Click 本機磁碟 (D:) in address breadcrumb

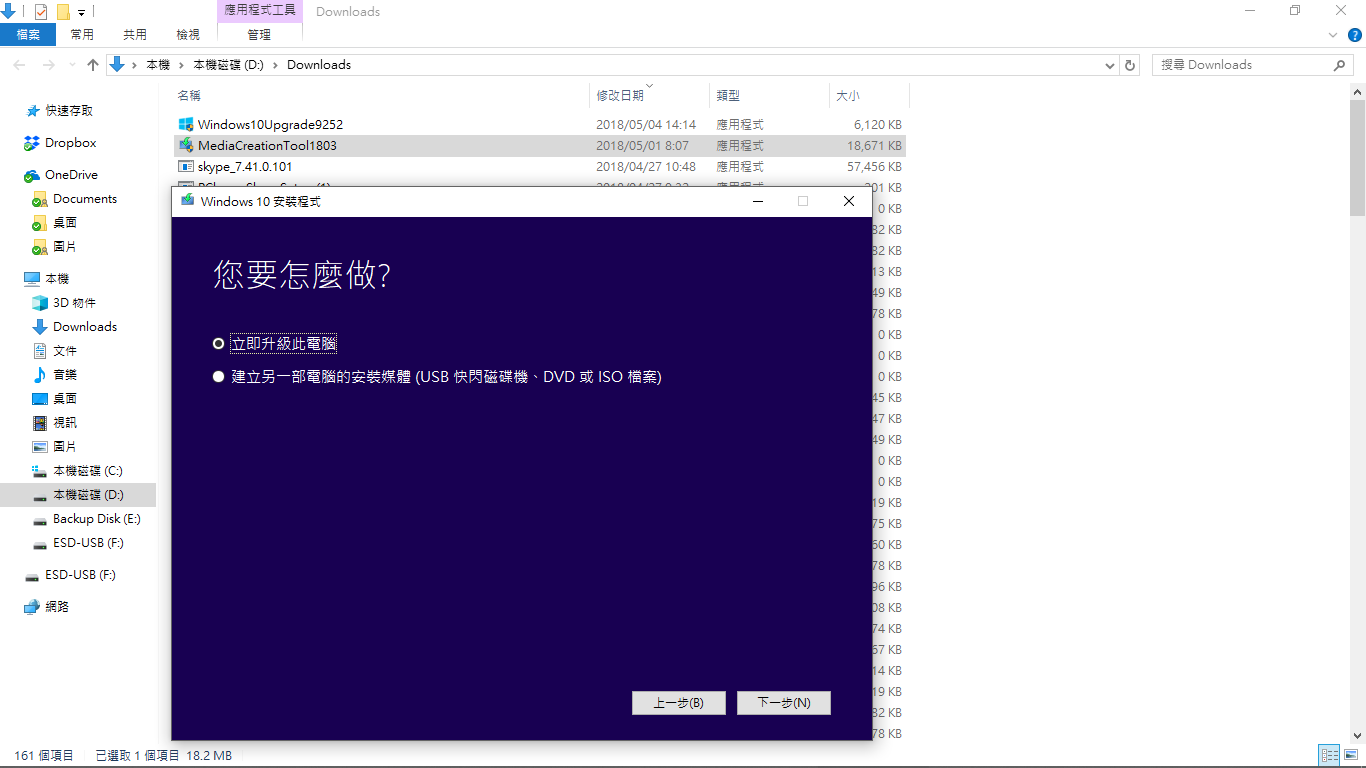(x=228, y=65)
